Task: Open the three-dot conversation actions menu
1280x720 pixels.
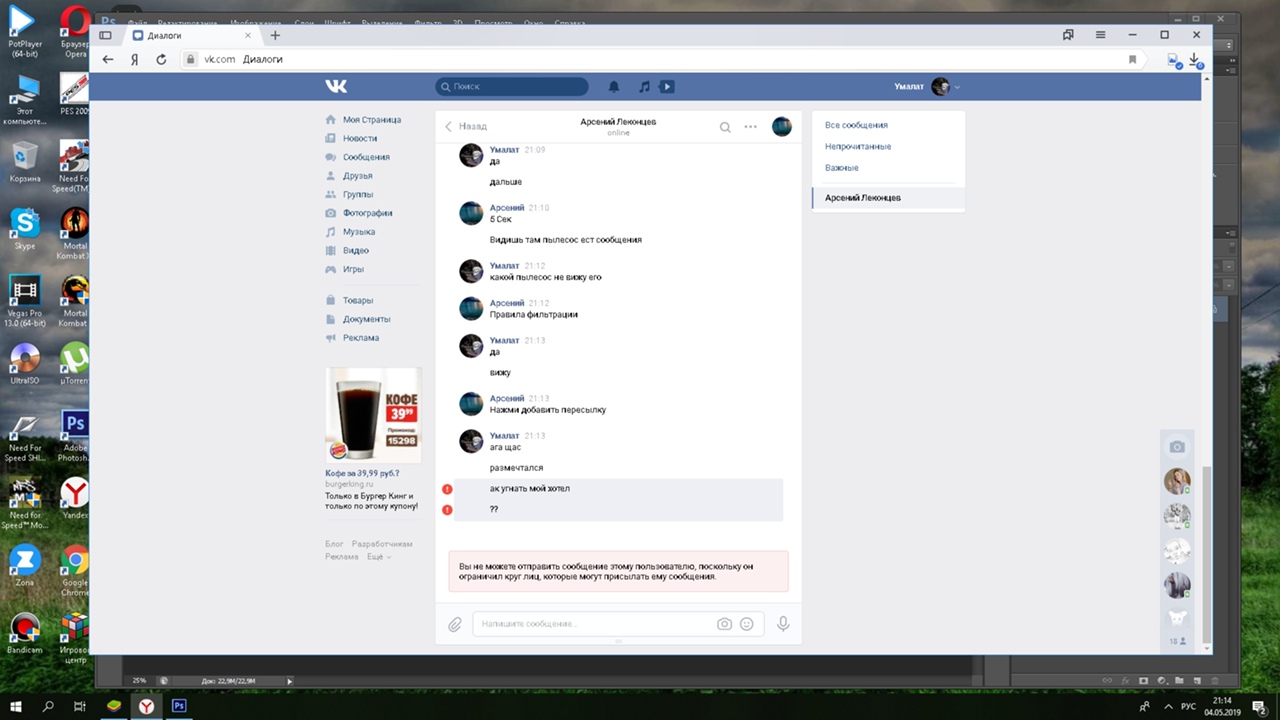Action: point(751,127)
